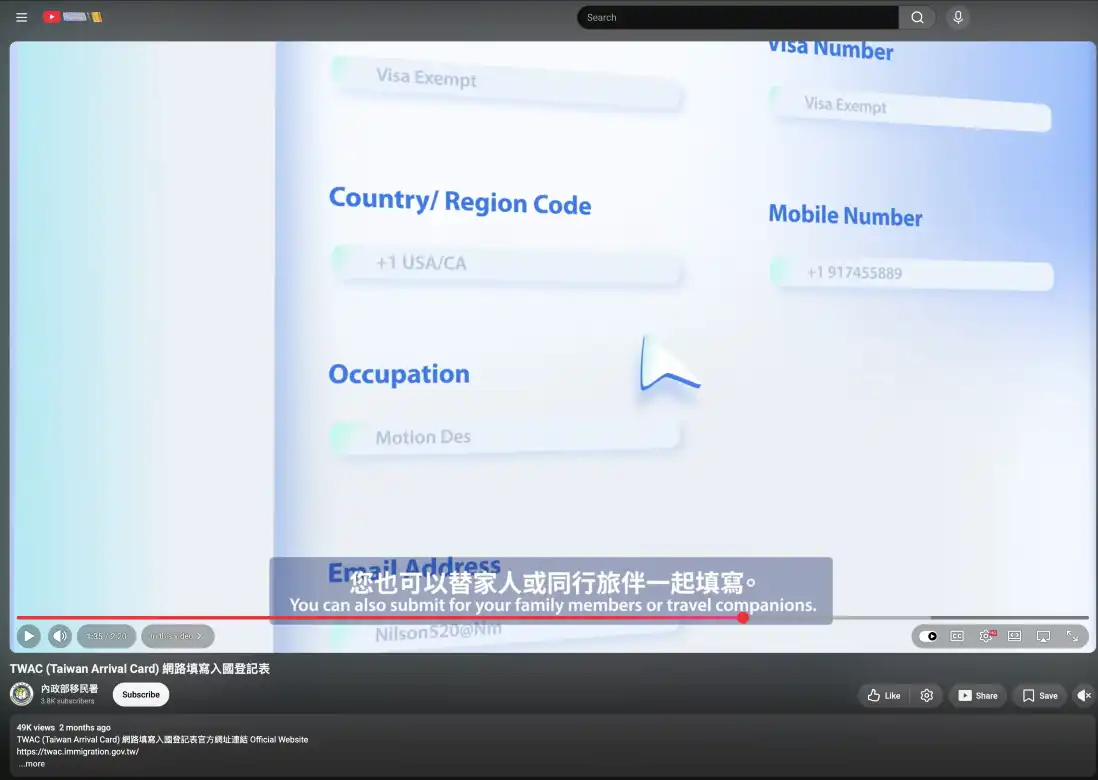Focus the Search input field
The width and height of the screenshot is (1098, 780).
[737, 18]
